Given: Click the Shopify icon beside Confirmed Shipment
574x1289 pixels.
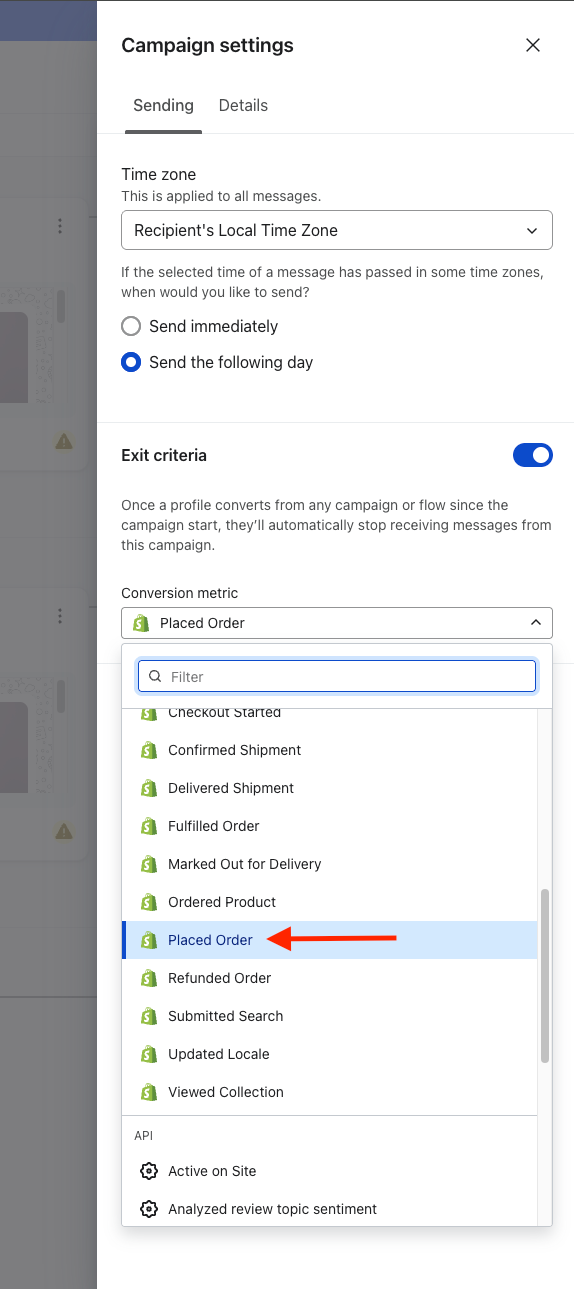Looking at the screenshot, I should (x=149, y=750).
